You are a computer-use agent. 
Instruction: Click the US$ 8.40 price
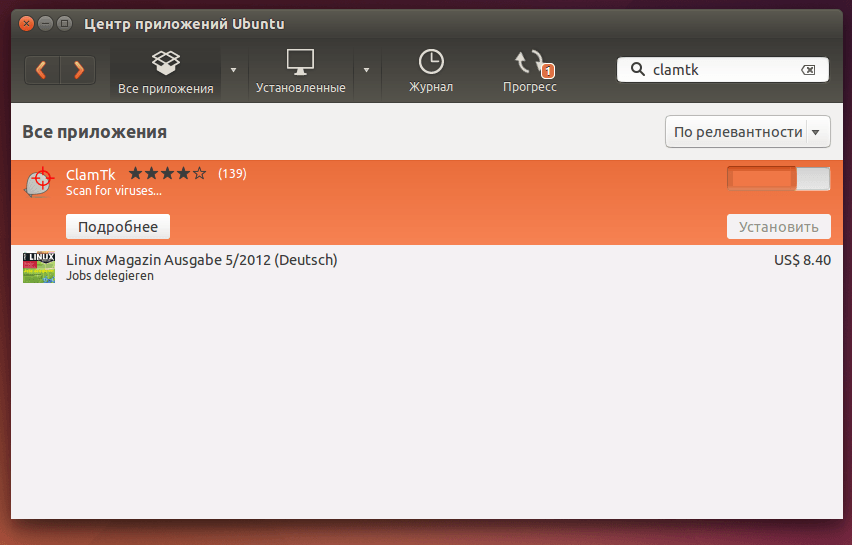802,260
